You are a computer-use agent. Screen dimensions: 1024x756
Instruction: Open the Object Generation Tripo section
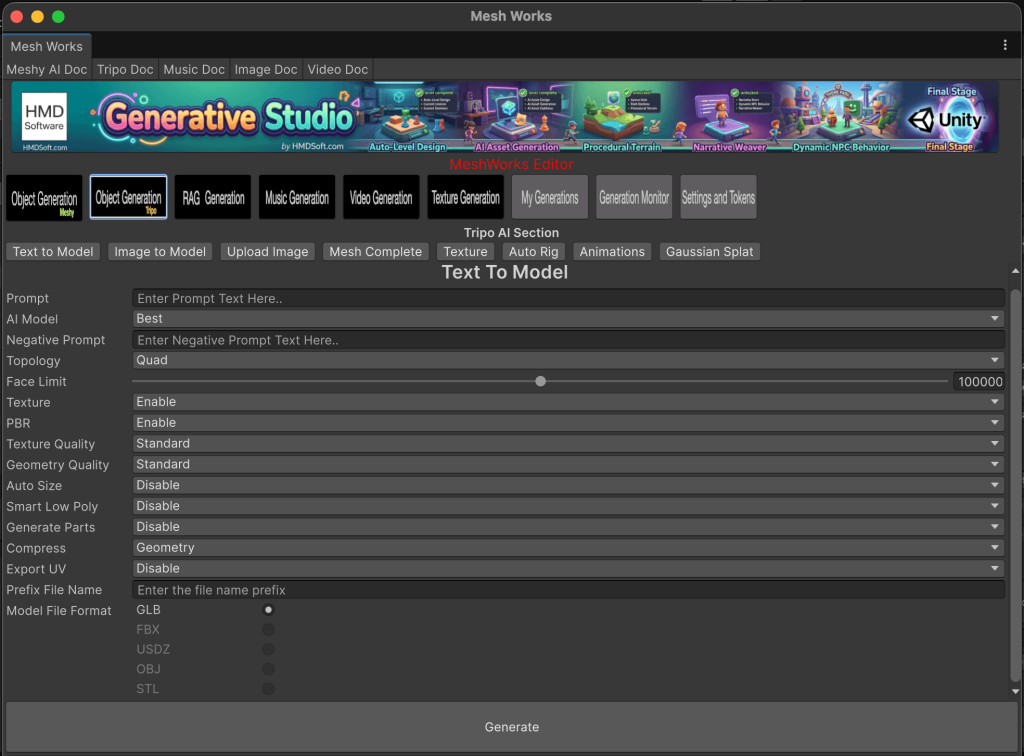click(129, 197)
